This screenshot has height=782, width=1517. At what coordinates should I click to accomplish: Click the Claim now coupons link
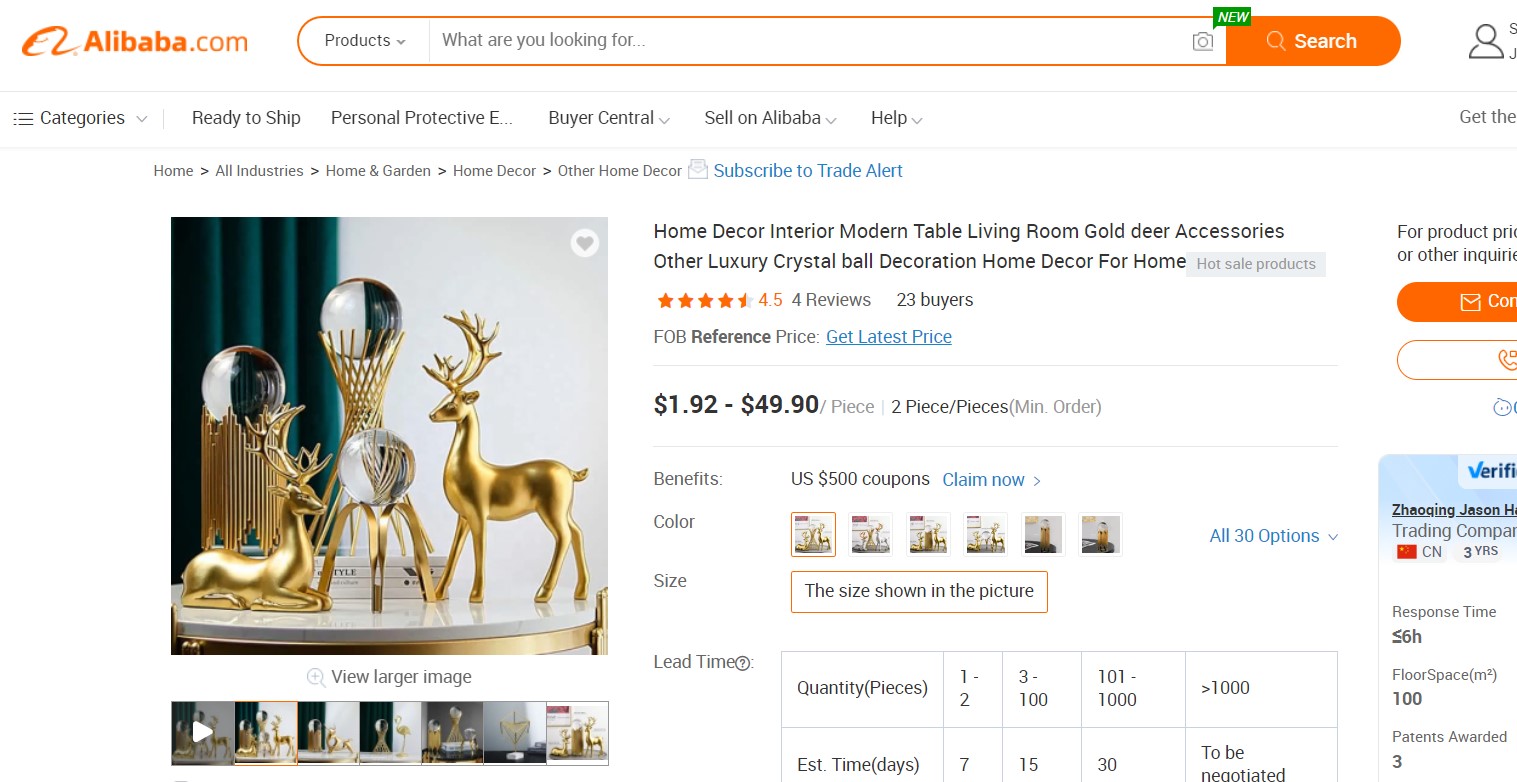pos(983,479)
